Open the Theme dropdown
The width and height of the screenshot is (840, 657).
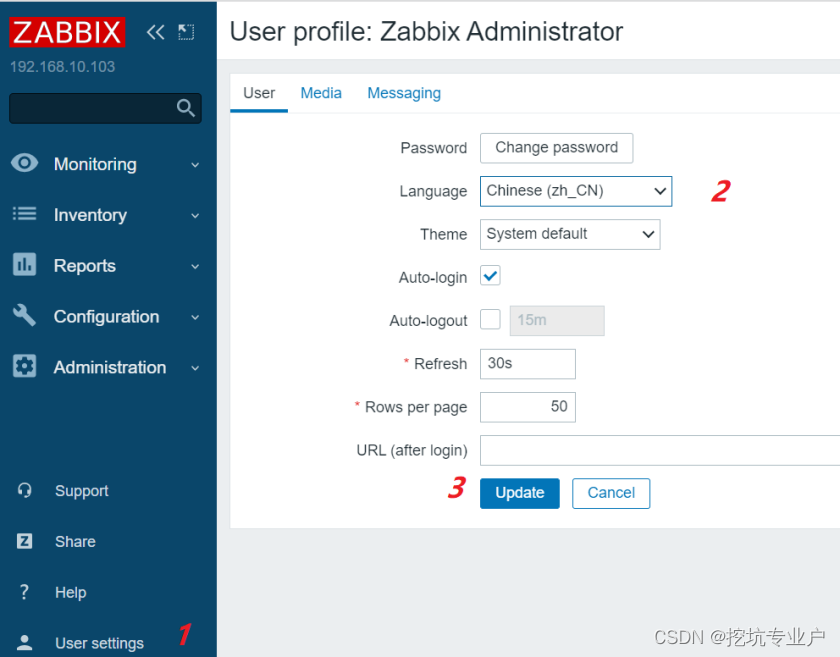570,234
